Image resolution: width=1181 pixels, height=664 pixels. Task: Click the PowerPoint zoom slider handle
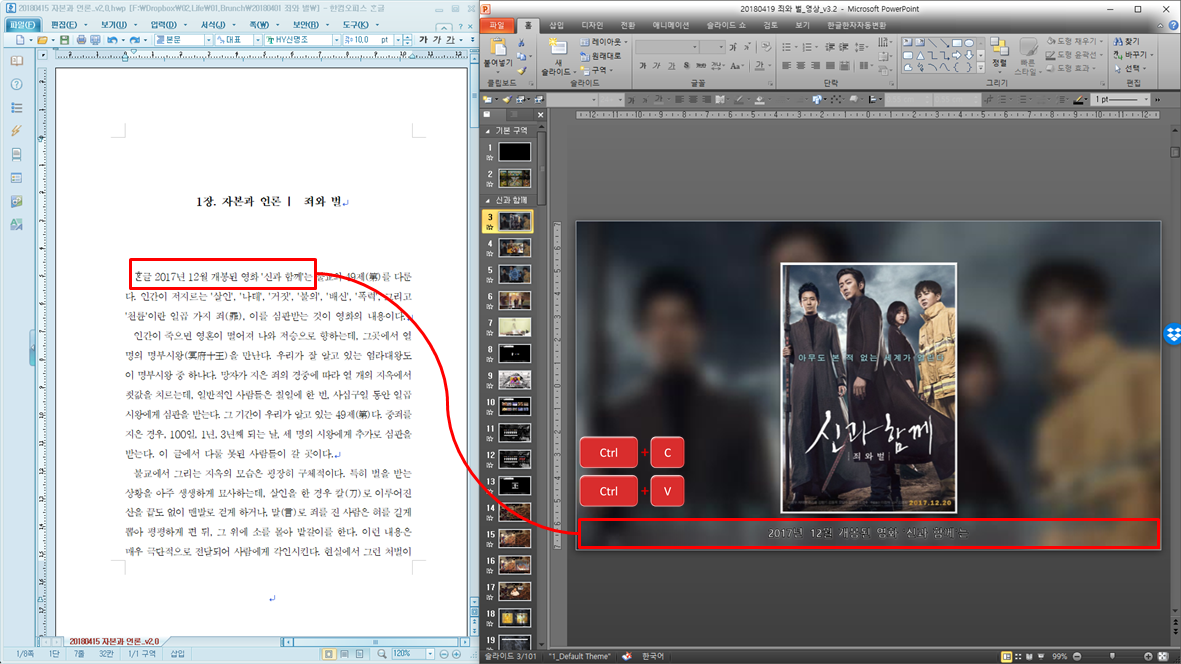click(x=1112, y=656)
